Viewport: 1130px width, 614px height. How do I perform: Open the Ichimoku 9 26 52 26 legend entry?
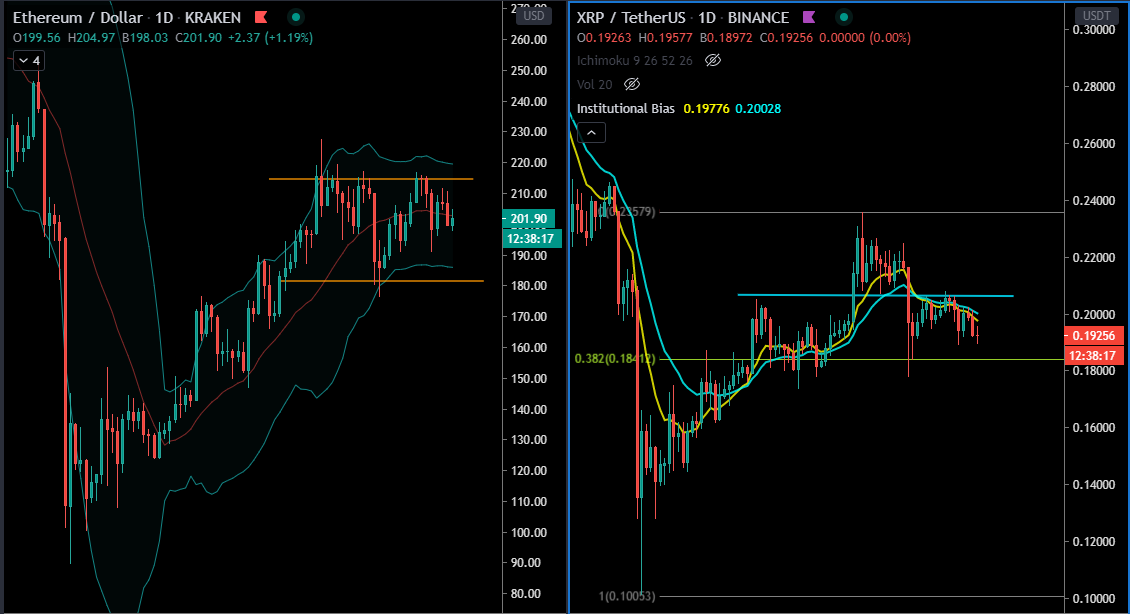pyautogui.click(x=632, y=60)
